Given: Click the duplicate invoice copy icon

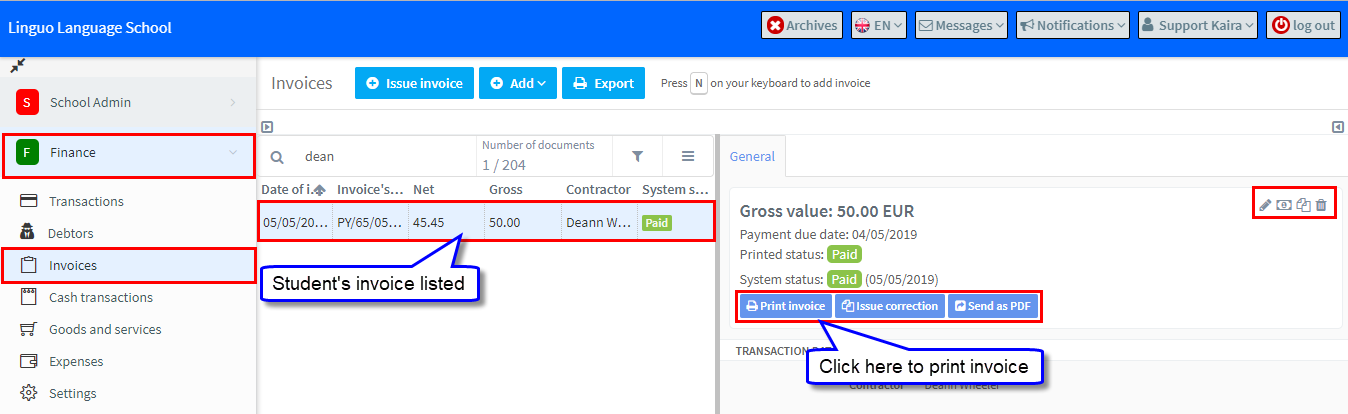Looking at the screenshot, I should click(1303, 205).
